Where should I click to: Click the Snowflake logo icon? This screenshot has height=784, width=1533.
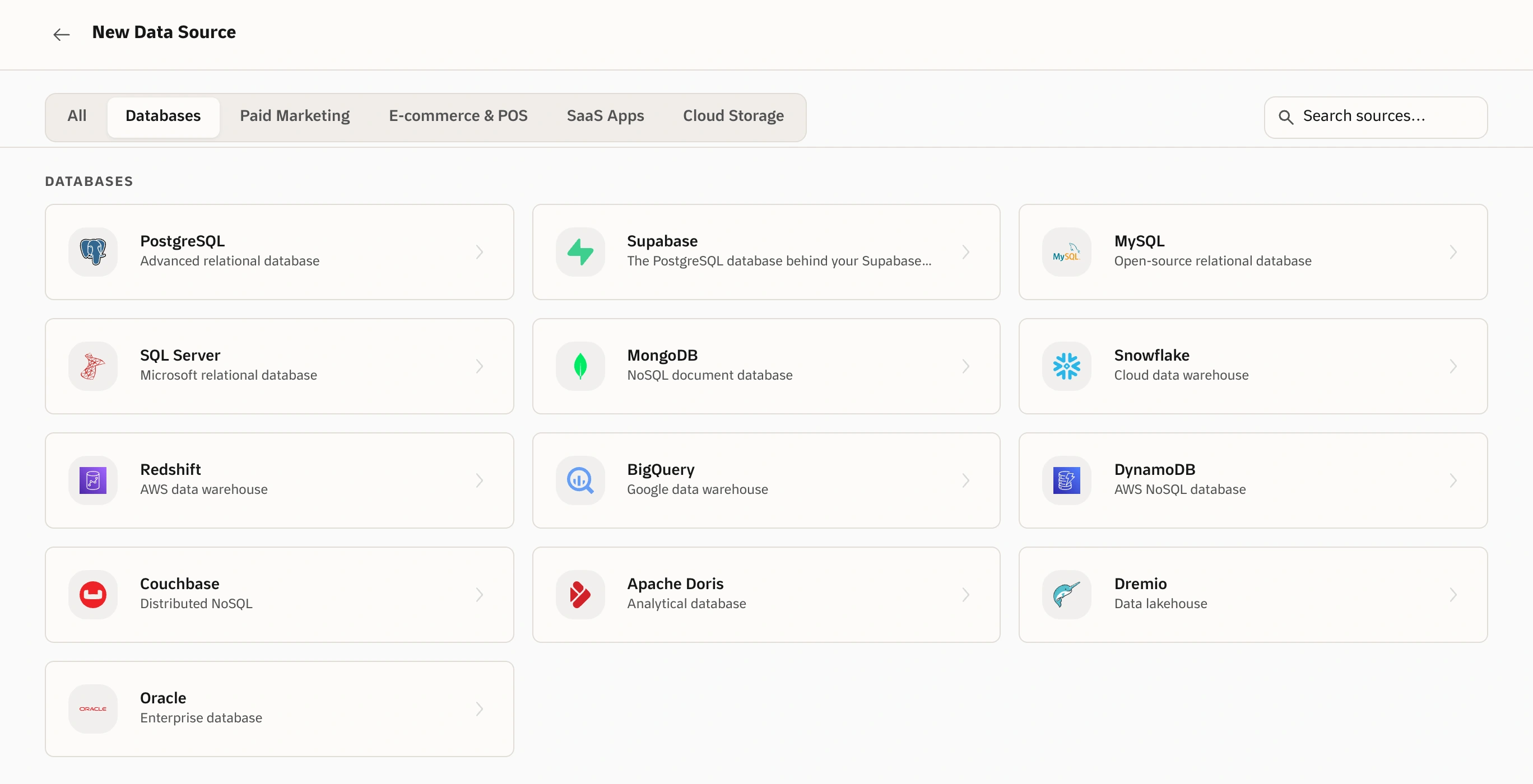[x=1066, y=366]
